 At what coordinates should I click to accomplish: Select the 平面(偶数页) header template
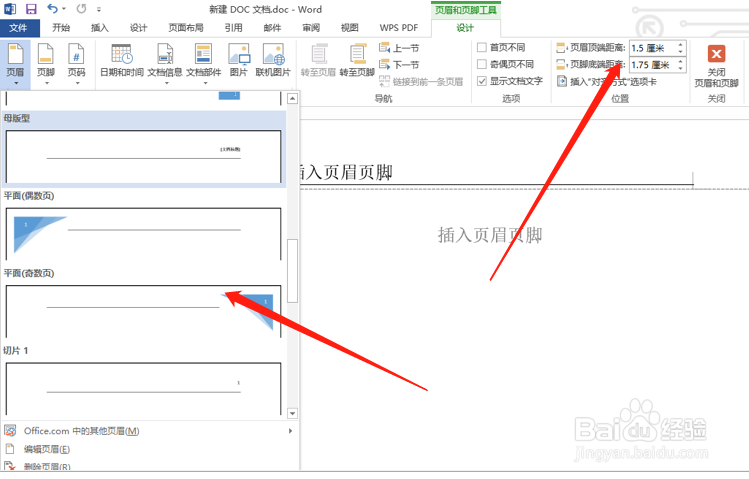point(143,234)
